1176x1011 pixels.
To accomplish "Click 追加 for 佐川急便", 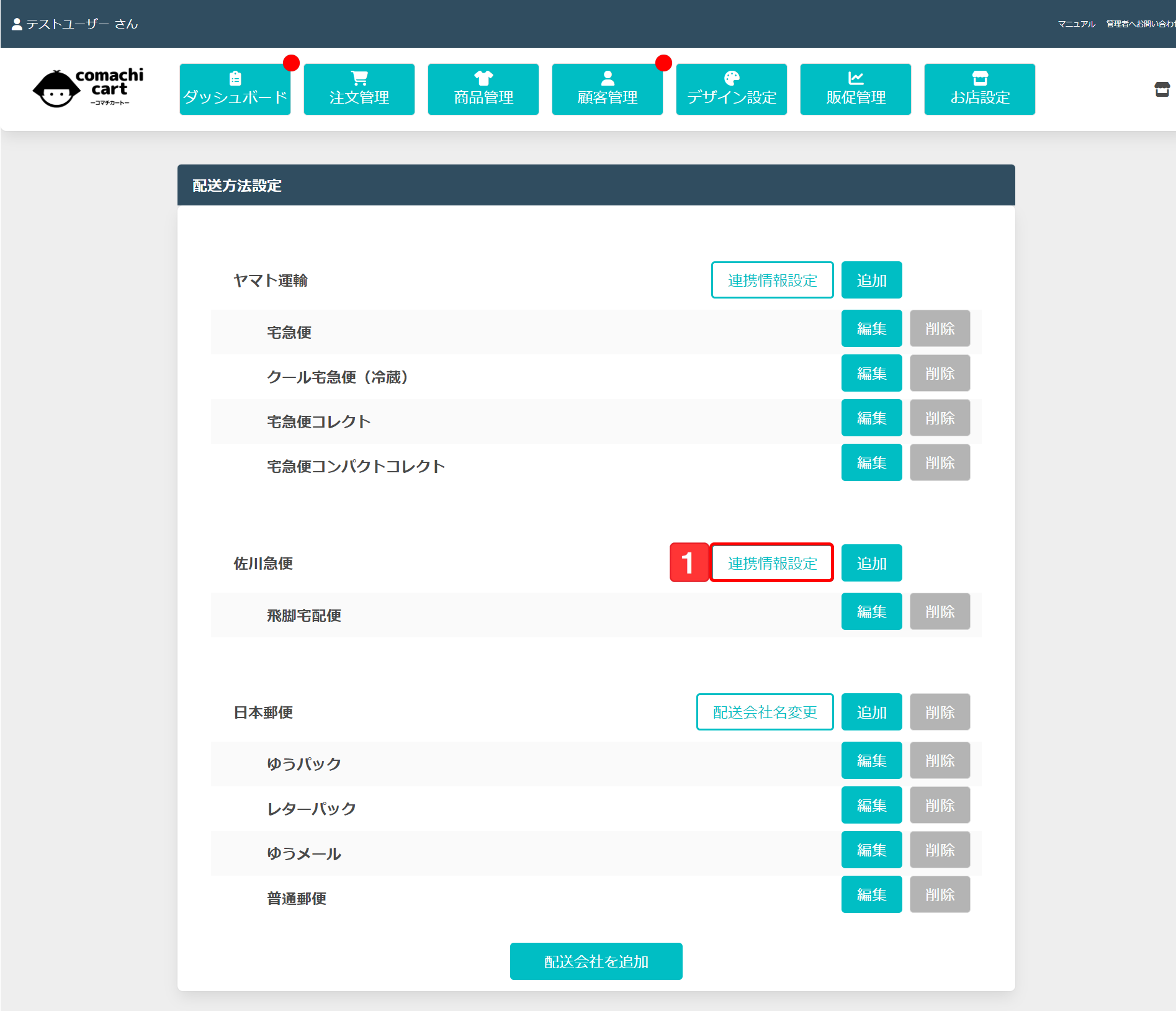I will pyautogui.click(x=871, y=563).
